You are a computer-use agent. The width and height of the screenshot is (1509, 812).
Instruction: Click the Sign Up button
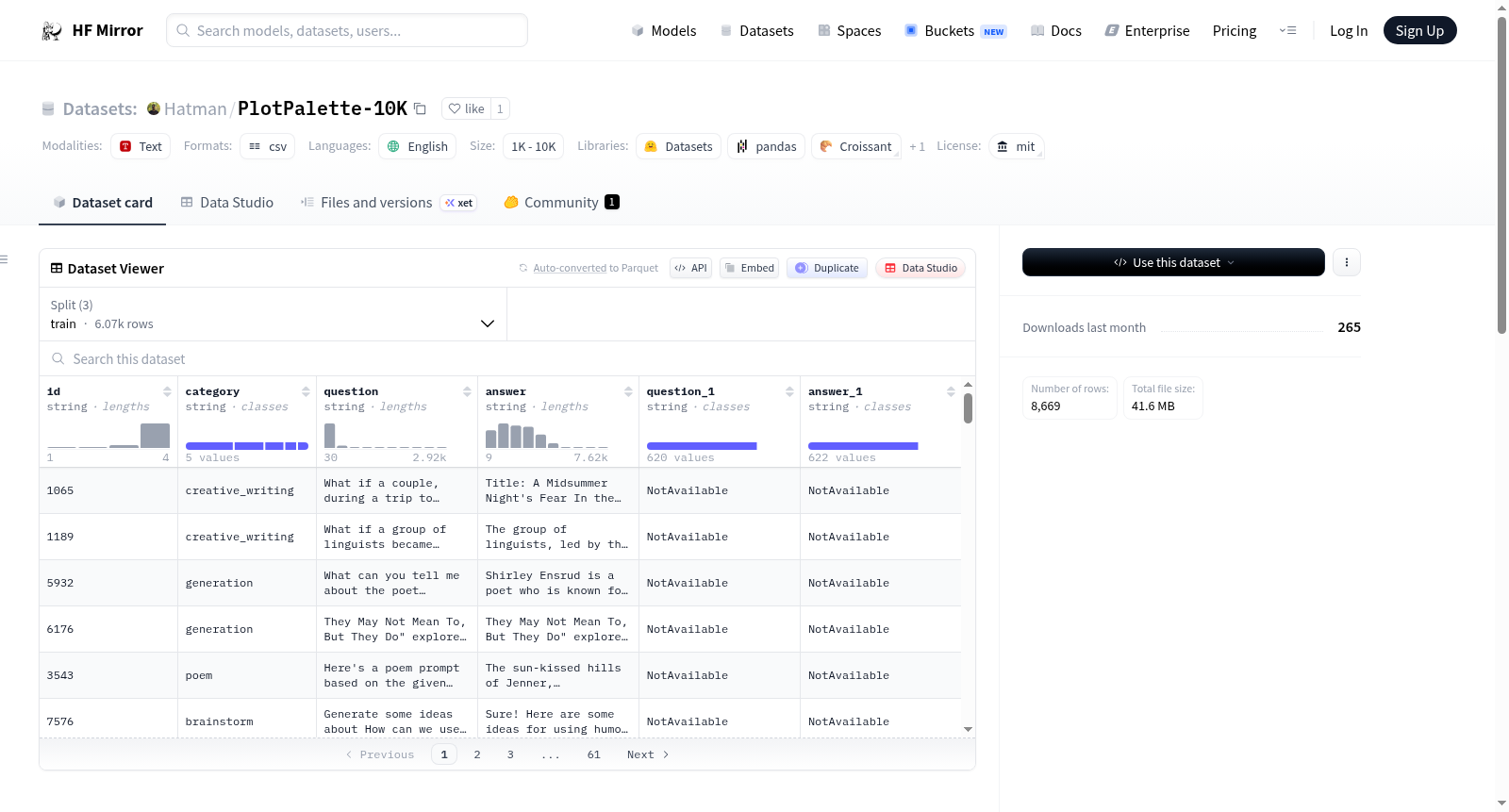tap(1419, 31)
